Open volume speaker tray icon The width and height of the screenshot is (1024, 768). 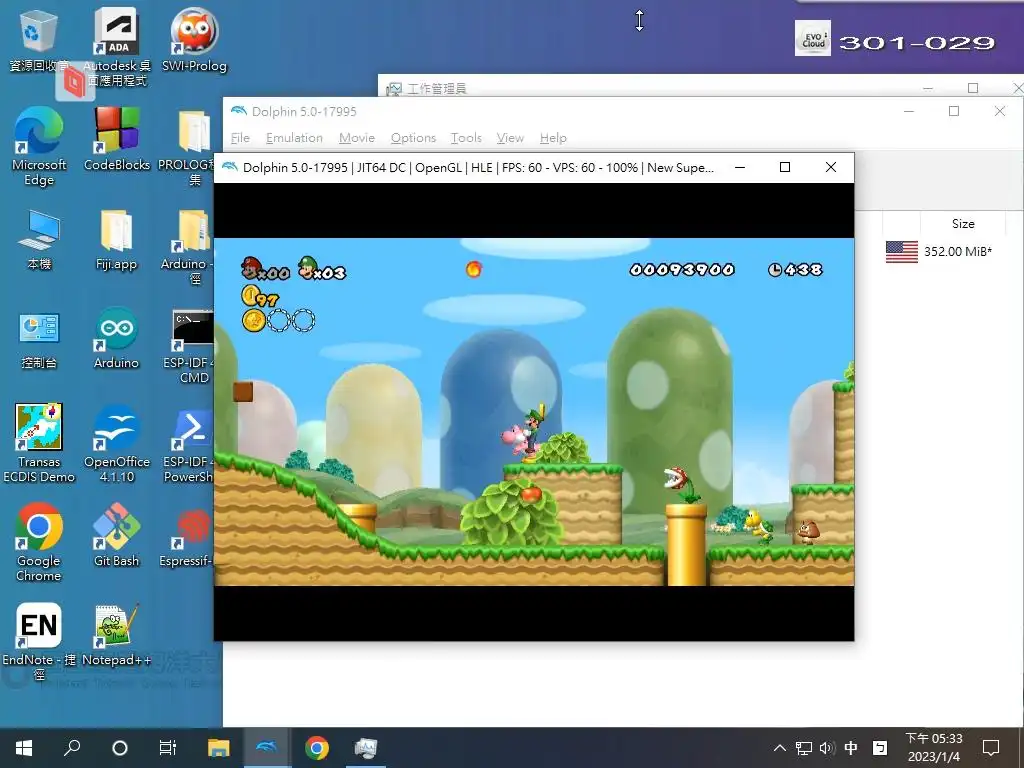point(827,748)
